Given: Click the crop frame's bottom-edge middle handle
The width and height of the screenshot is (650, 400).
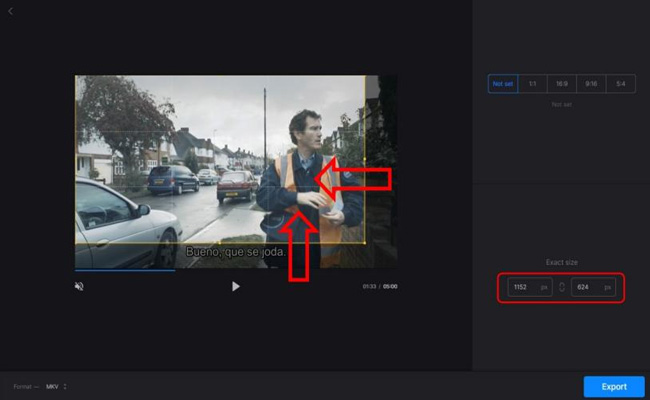Looking at the screenshot, I should coord(220,243).
